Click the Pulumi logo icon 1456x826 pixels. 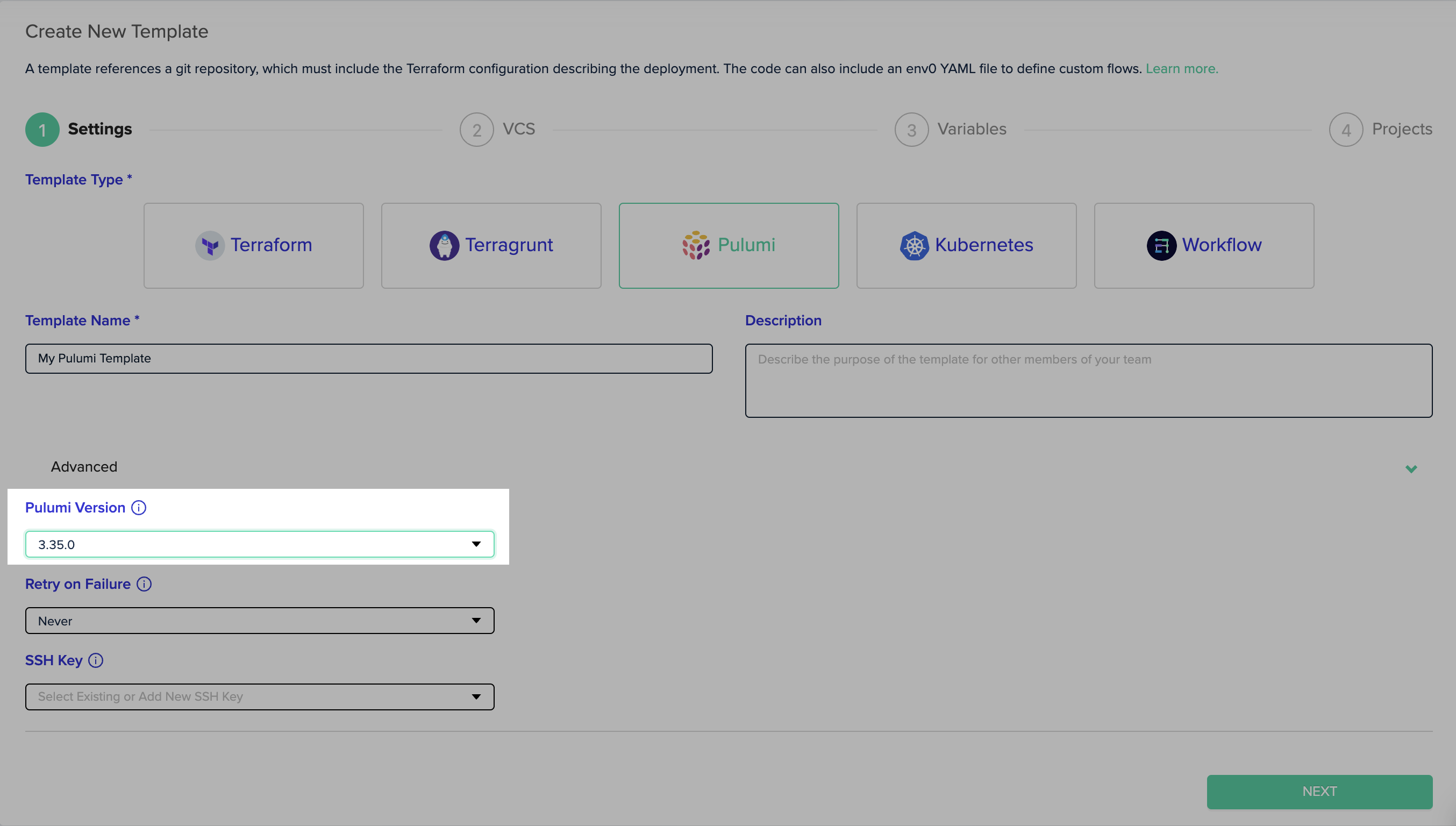click(695, 246)
